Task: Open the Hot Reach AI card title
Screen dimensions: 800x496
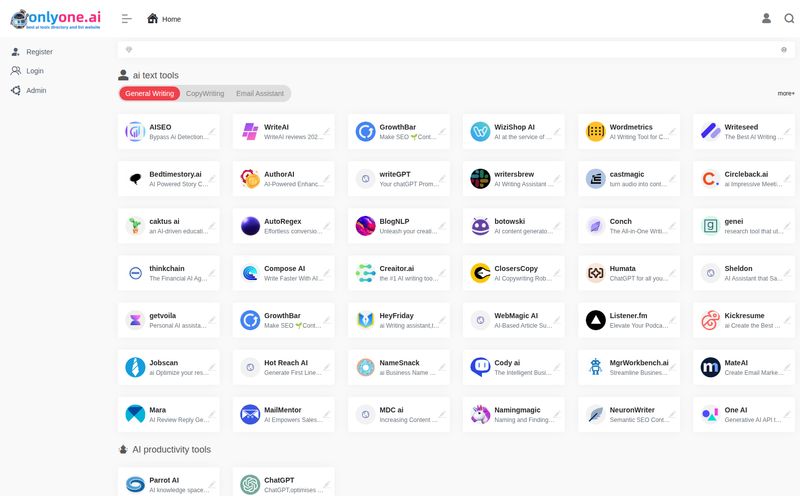Action: tap(286, 363)
